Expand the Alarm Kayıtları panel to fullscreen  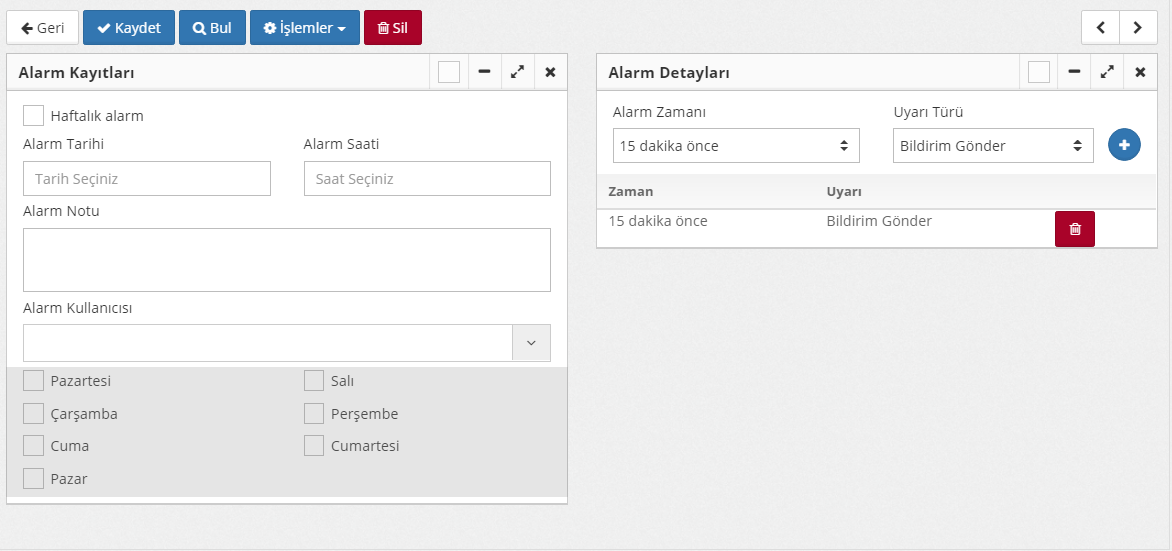point(517,72)
